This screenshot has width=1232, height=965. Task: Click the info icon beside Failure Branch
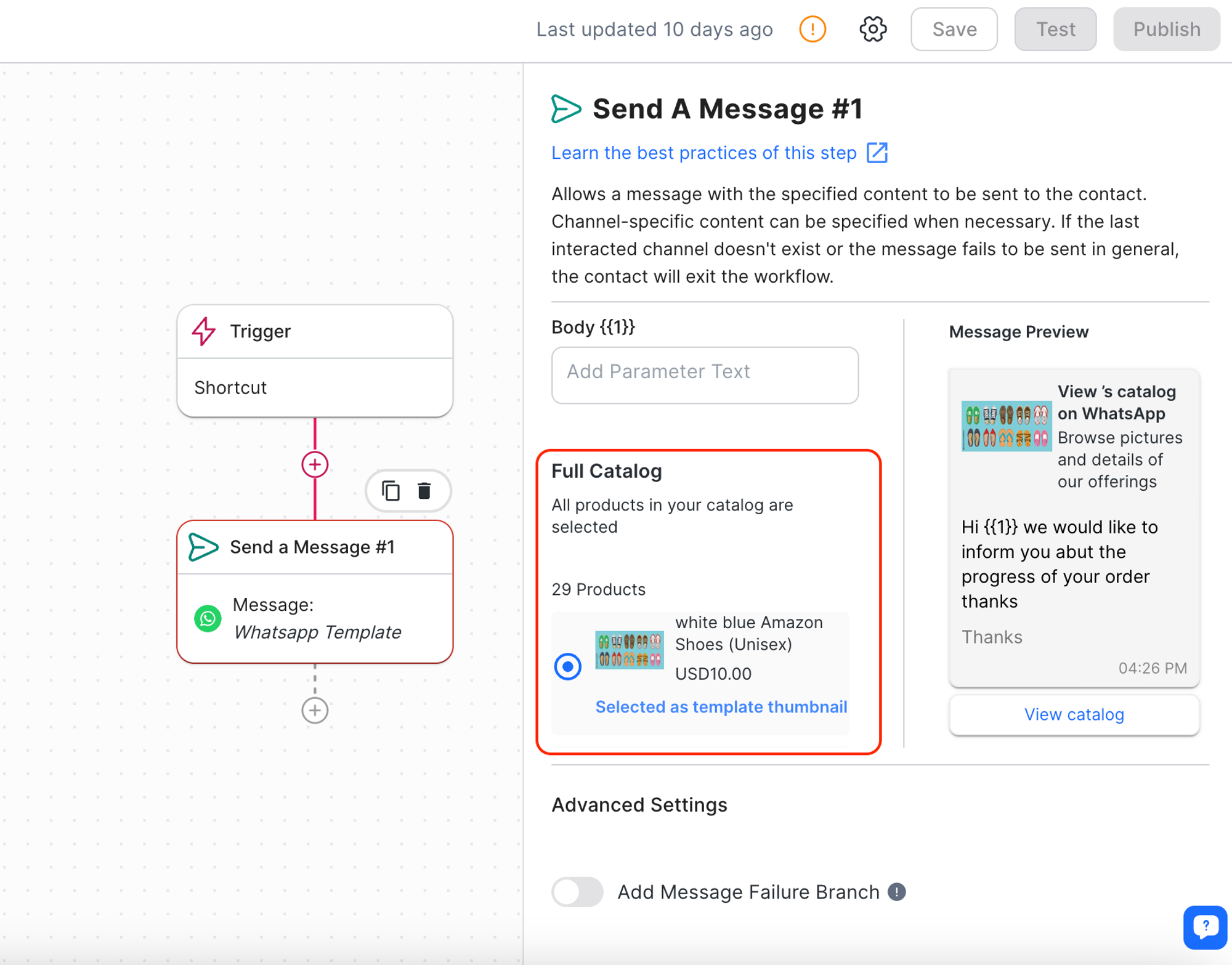coord(897,892)
